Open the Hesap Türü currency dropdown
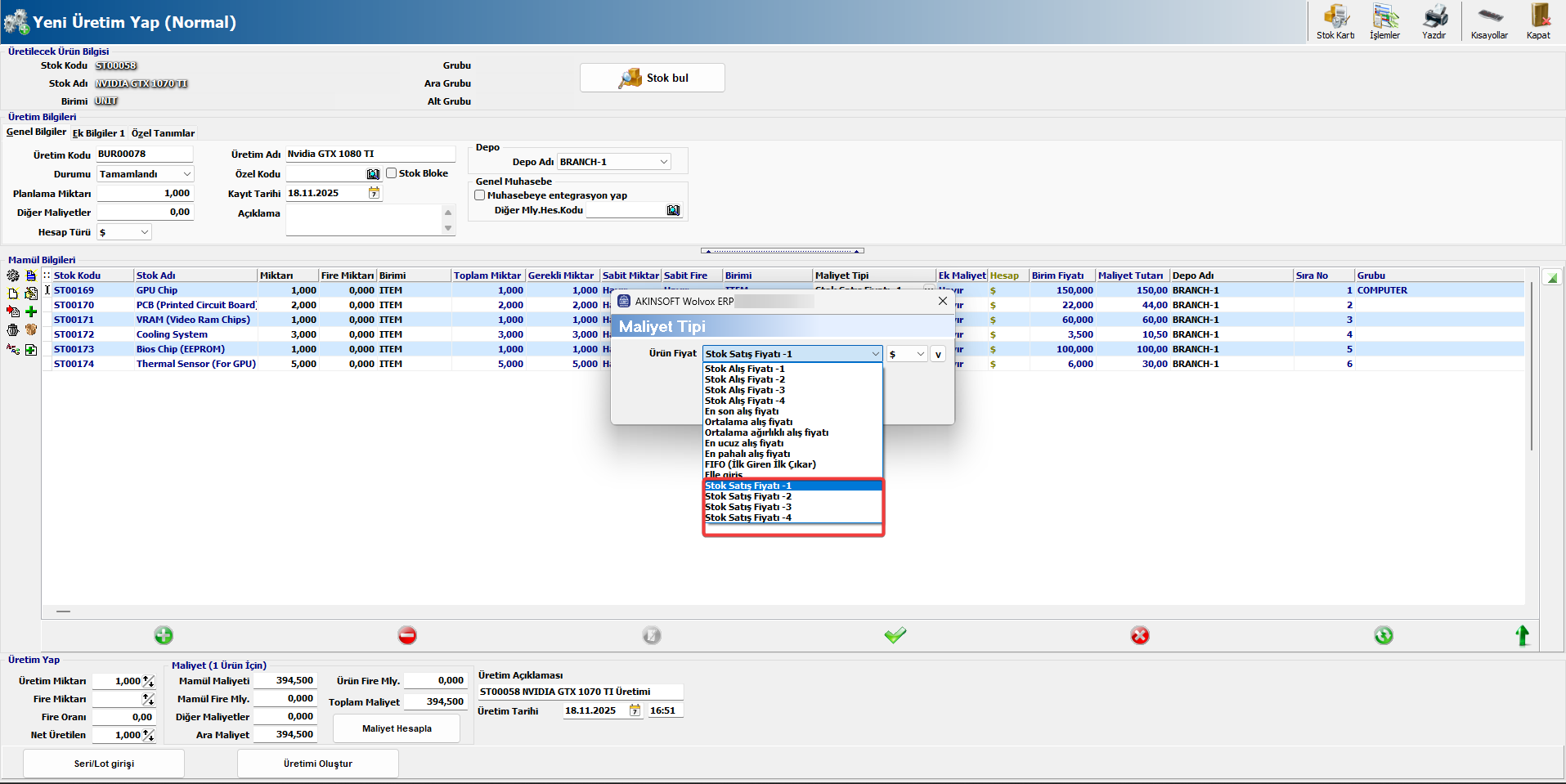Viewport: 1566px width, 784px height. (144, 232)
